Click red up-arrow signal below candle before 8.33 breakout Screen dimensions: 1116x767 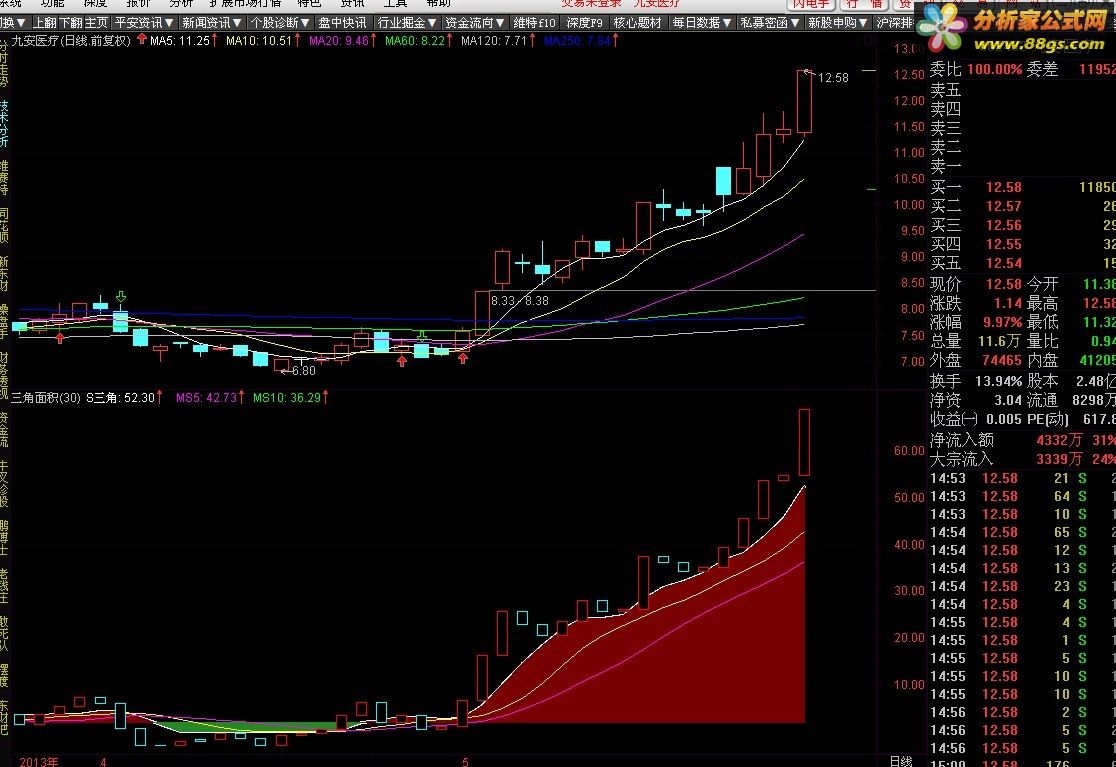(463, 359)
